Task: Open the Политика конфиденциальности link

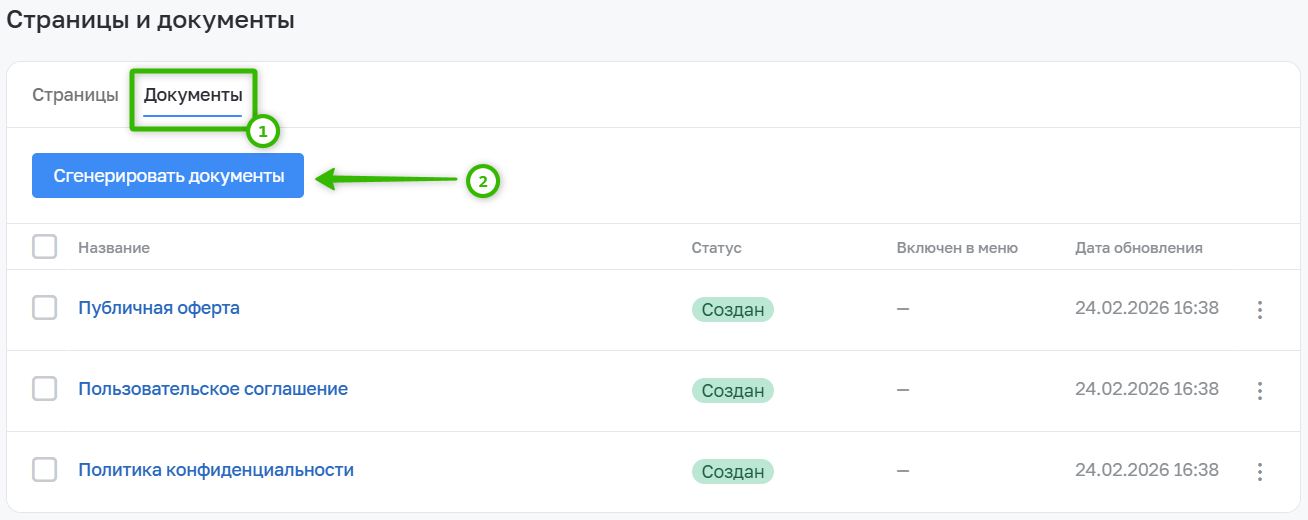Action: coord(216,470)
